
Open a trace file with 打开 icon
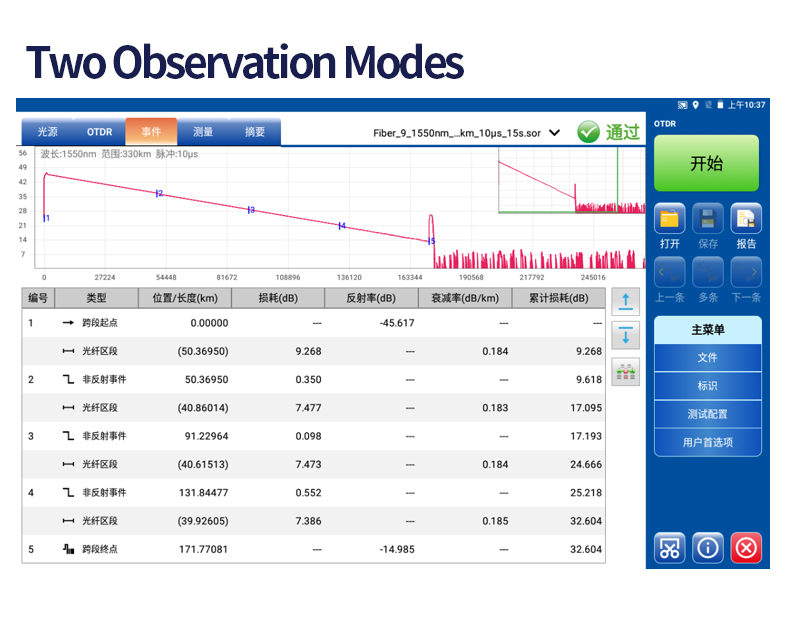[669, 219]
